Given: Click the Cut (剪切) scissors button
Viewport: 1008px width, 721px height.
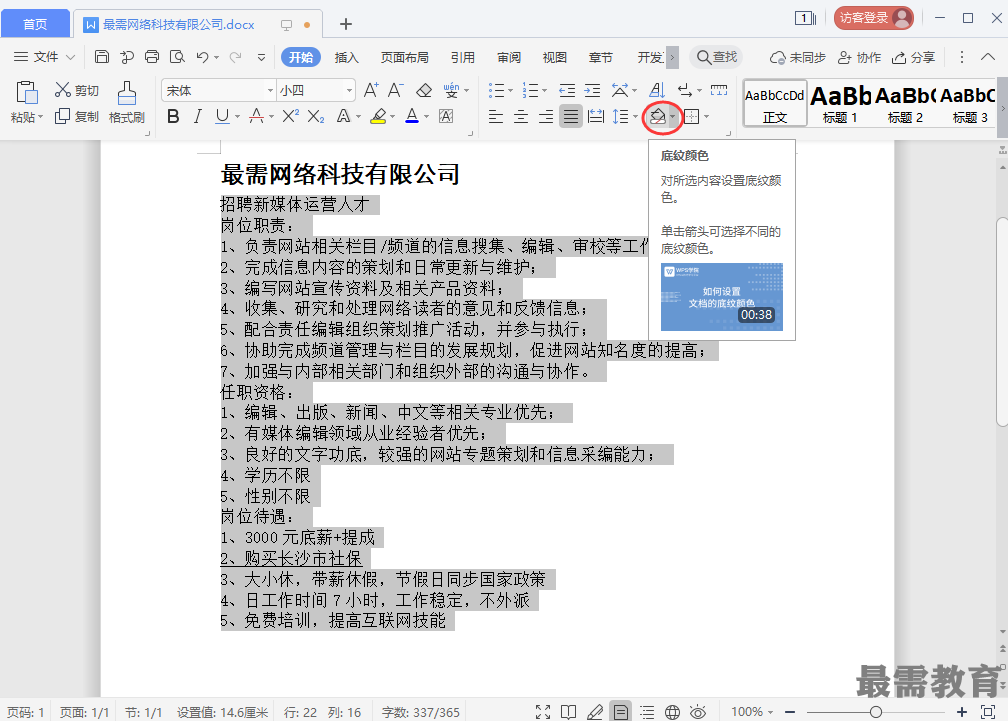Looking at the screenshot, I should (76, 90).
